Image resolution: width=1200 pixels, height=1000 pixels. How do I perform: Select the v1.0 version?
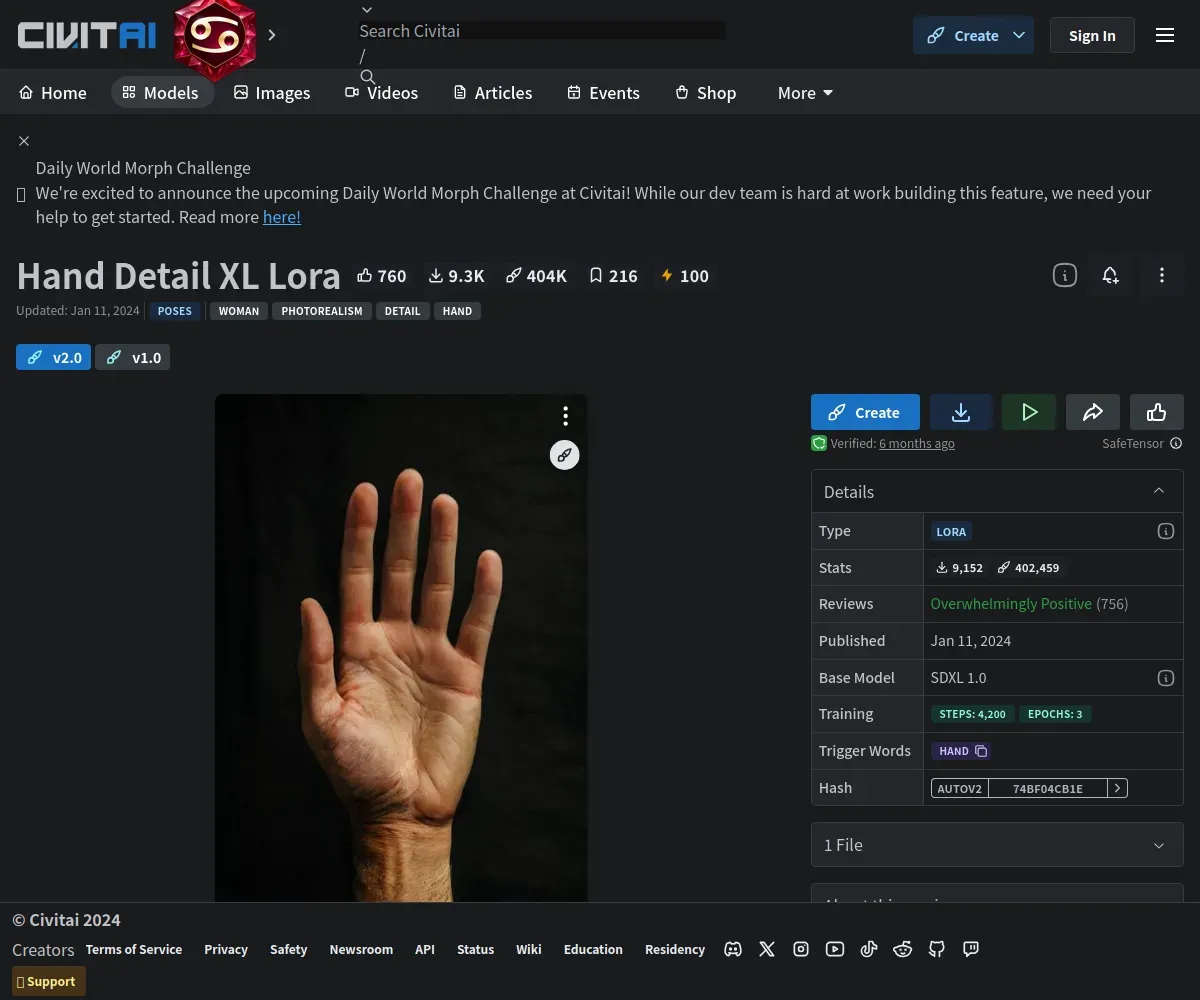click(x=133, y=357)
